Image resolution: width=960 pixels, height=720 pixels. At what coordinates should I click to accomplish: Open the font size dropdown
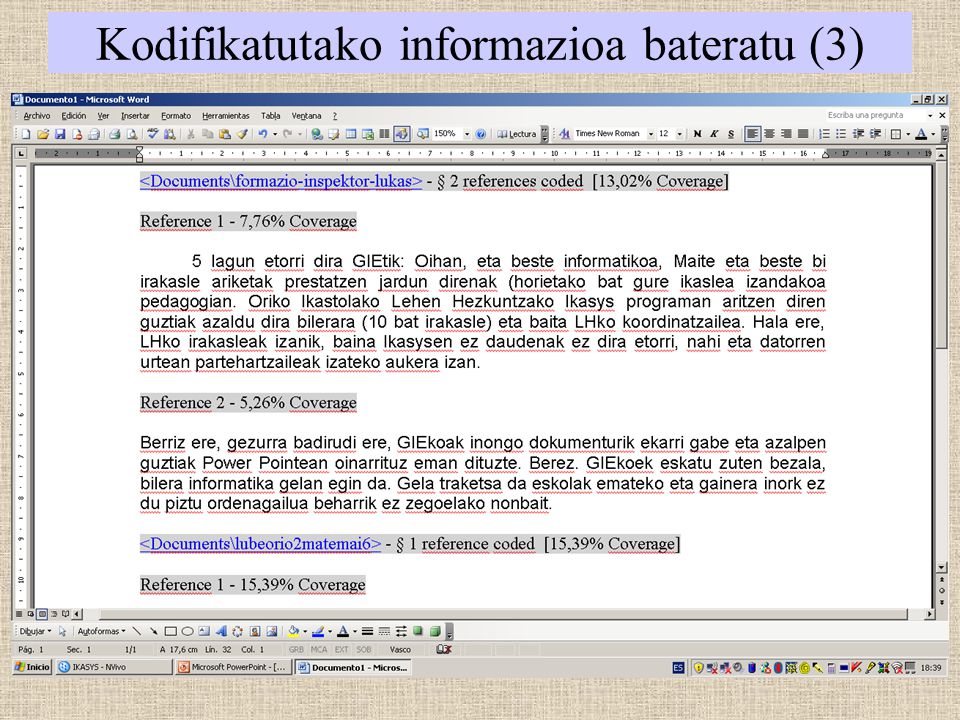pos(680,134)
